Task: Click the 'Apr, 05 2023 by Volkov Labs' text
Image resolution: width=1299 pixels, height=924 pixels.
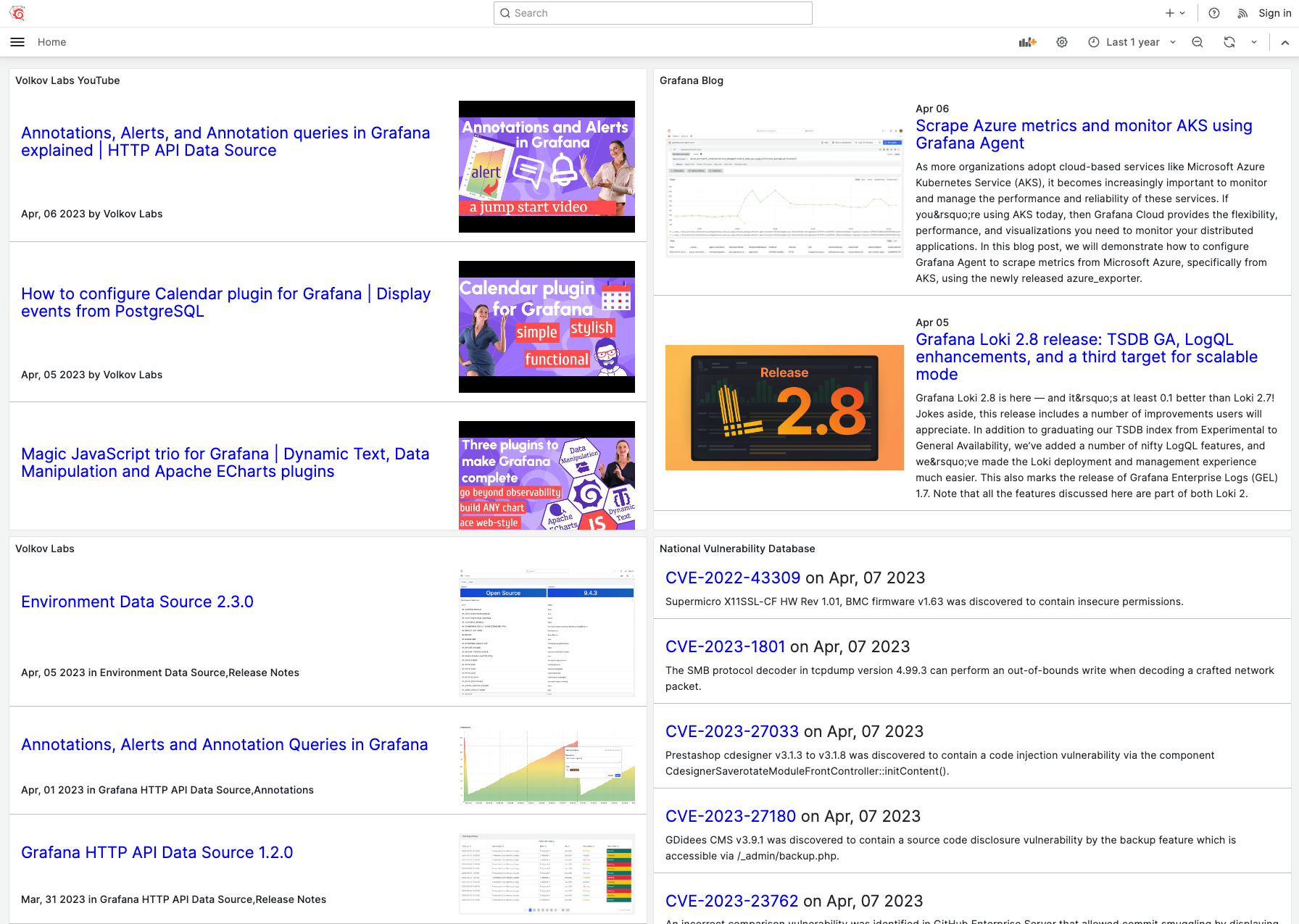Action: pos(92,375)
